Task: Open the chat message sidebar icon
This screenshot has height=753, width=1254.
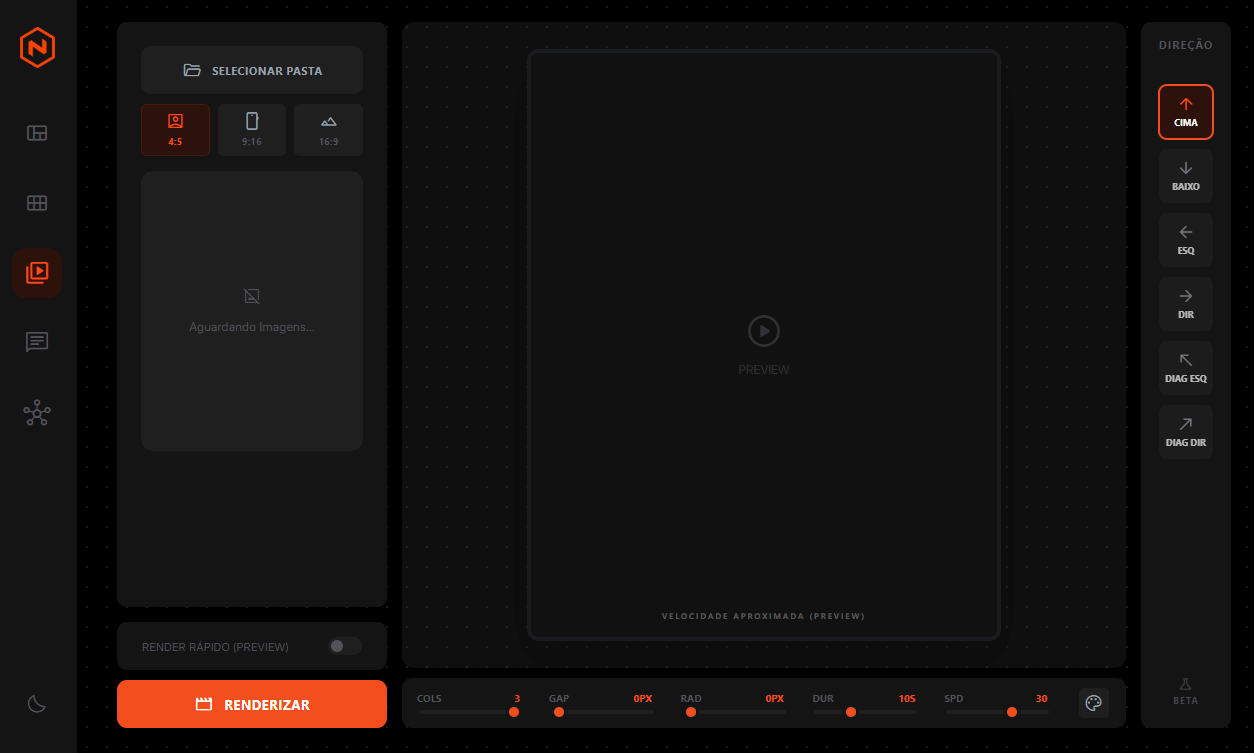Action: (x=37, y=342)
